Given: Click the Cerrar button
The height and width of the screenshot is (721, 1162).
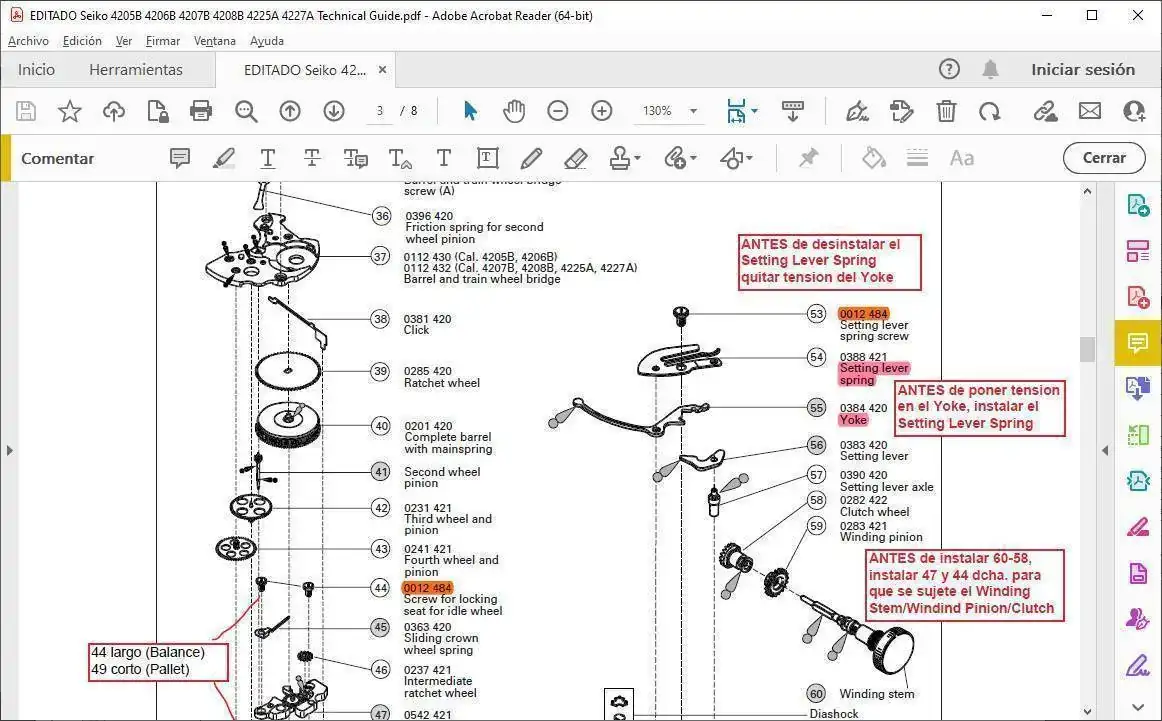Looking at the screenshot, I should [x=1103, y=158].
